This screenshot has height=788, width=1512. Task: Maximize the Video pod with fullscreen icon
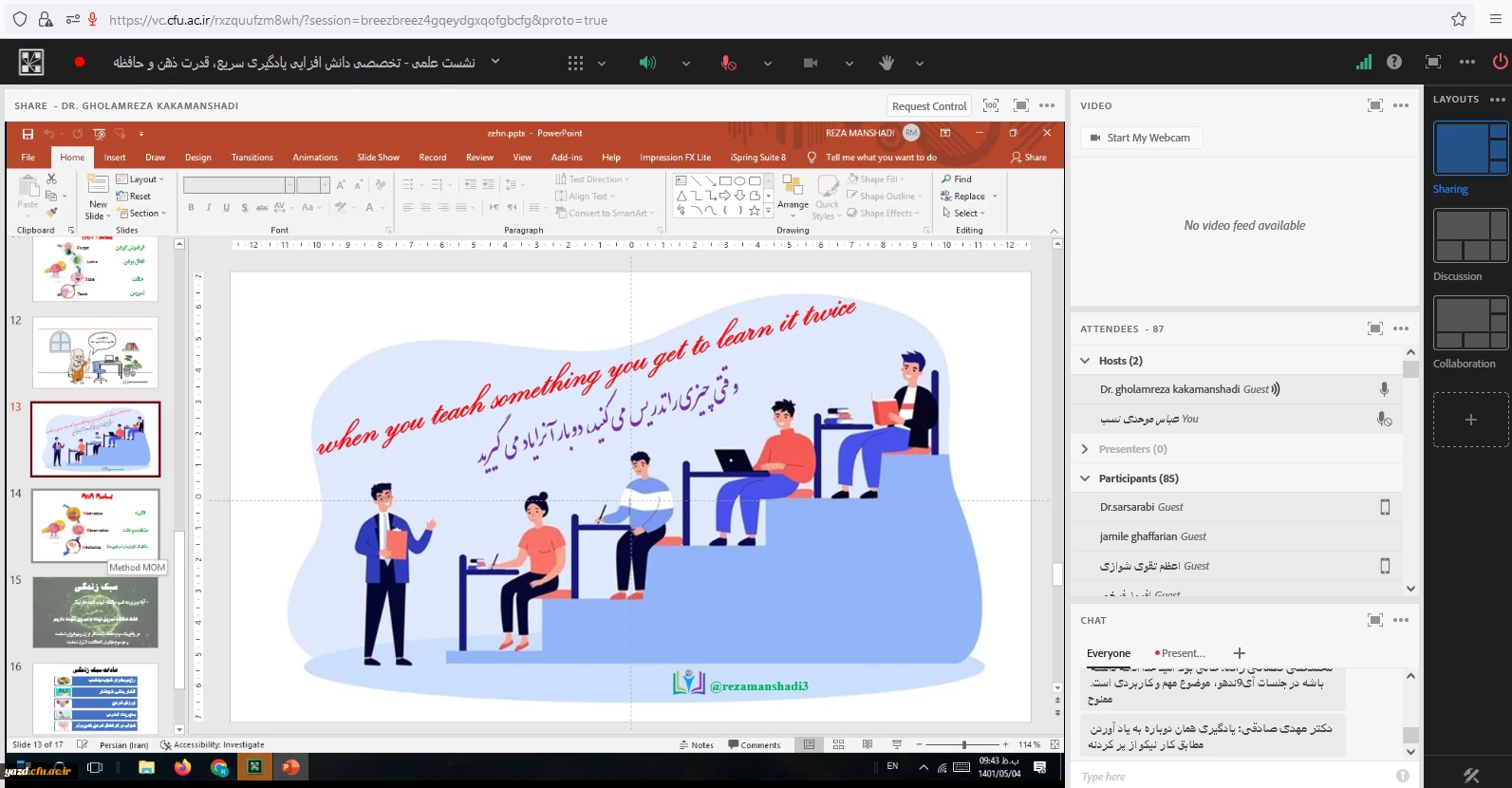[x=1374, y=105]
